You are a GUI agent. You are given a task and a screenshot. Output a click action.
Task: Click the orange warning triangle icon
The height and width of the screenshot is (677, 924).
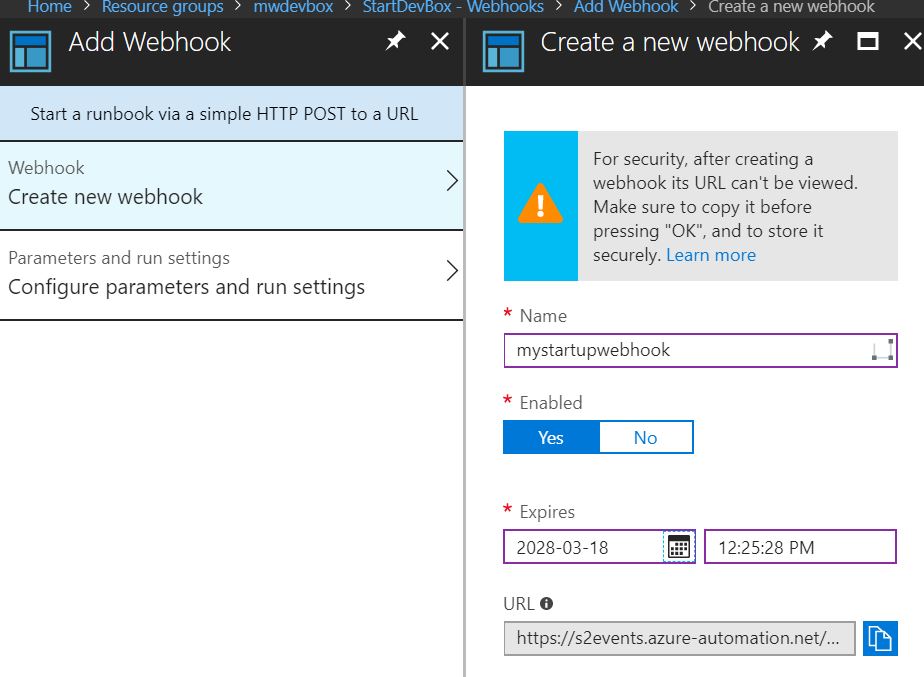540,204
